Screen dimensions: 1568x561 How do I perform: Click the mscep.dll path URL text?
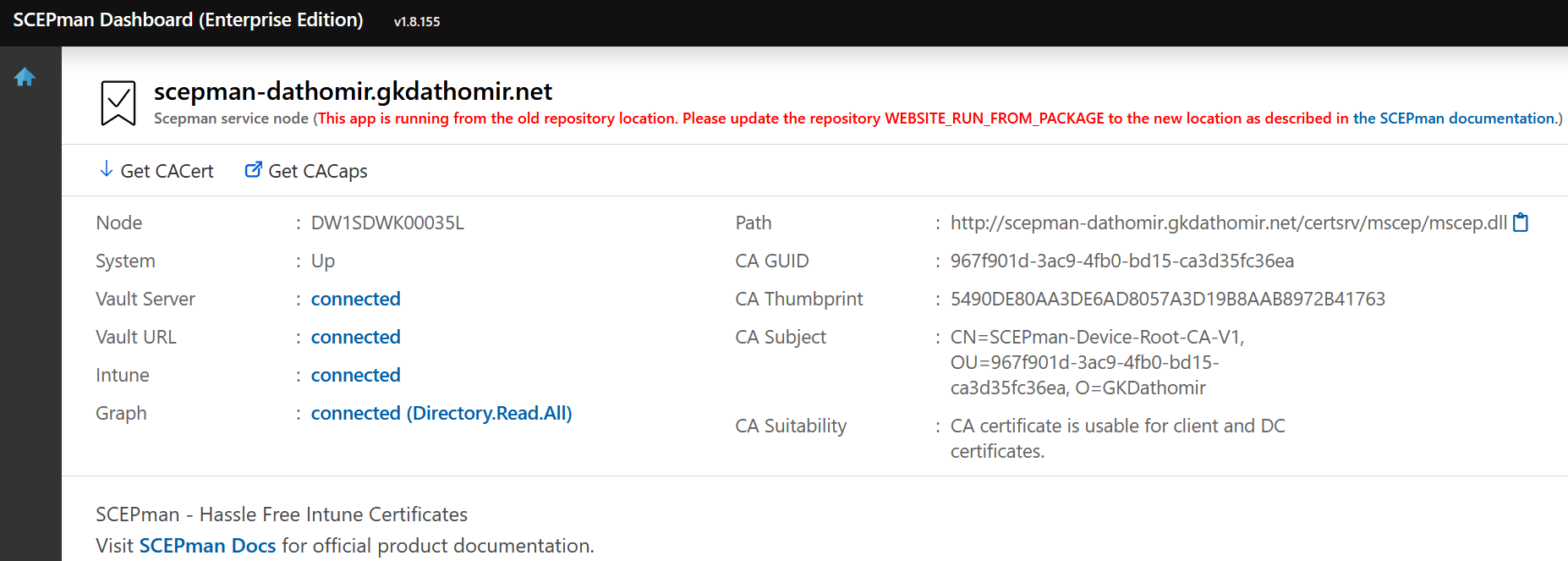pos(1228,223)
